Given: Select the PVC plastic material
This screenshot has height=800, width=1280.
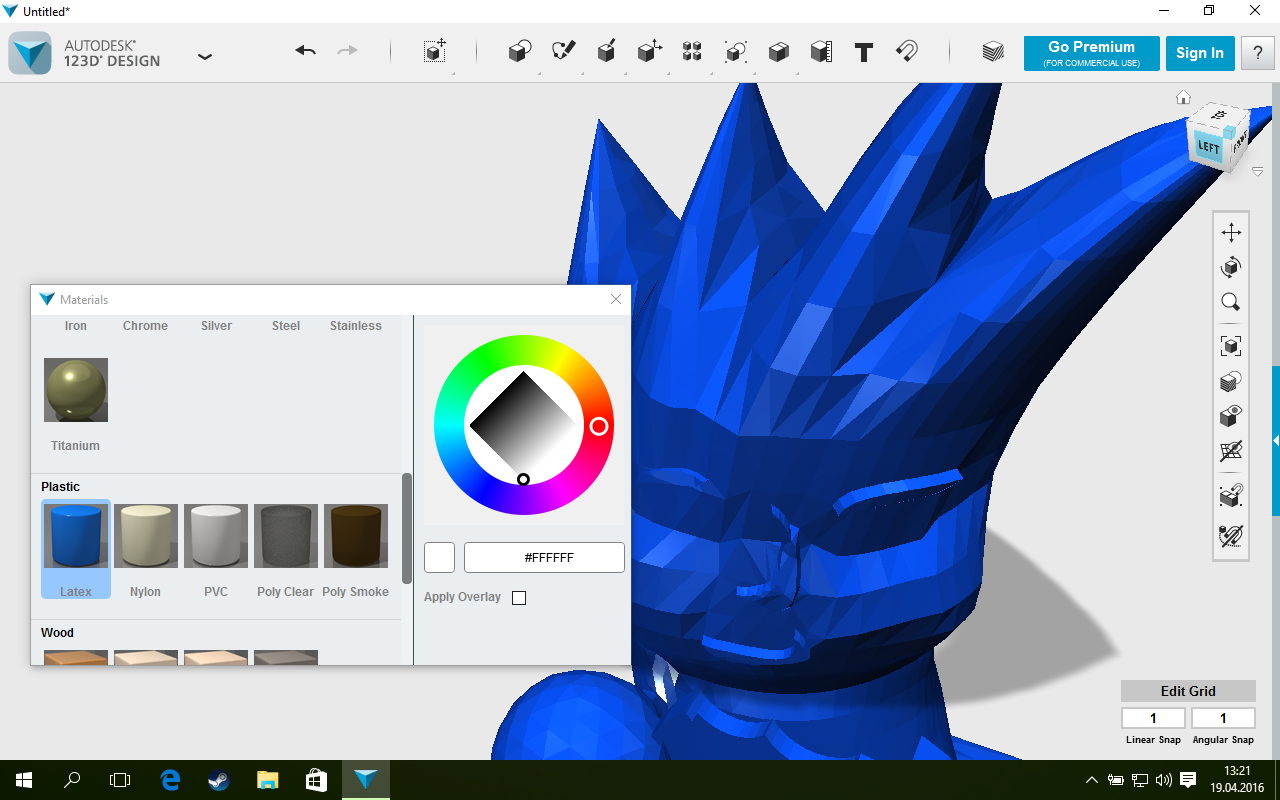Looking at the screenshot, I should point(216,536).
